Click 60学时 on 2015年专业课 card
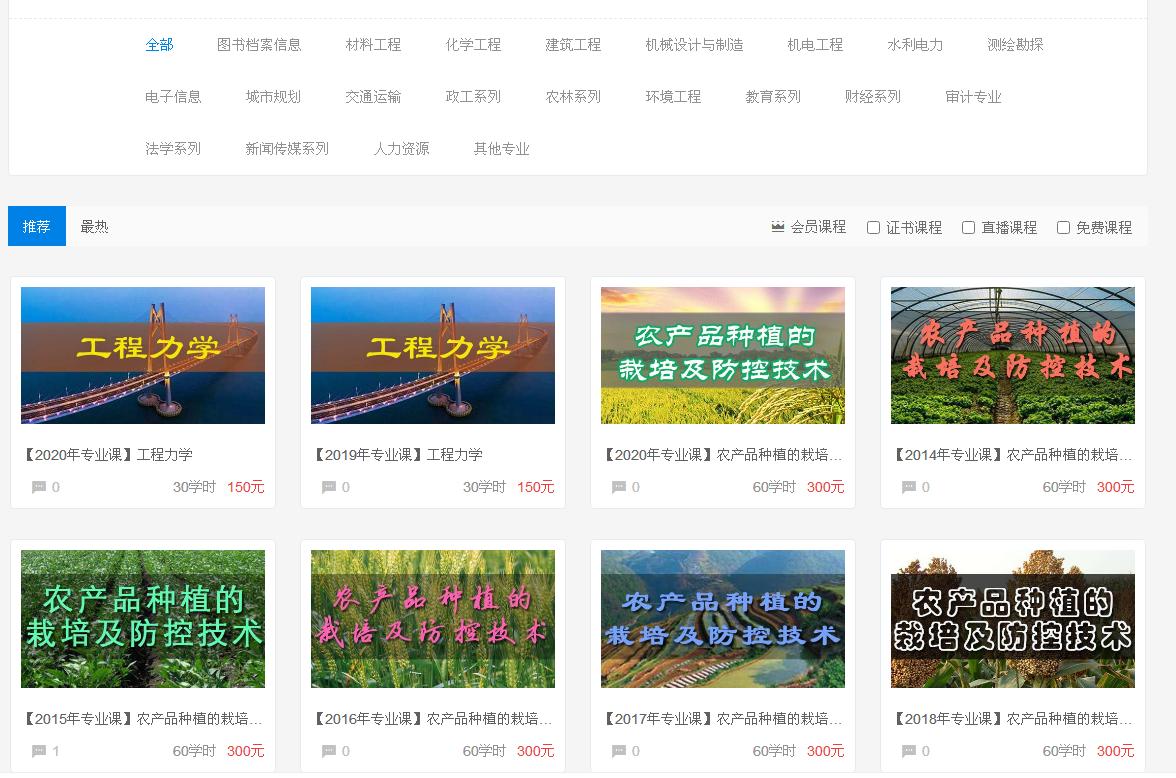Image resolution: width=1176 pixels, height=778 pixels. coord(194,751)
